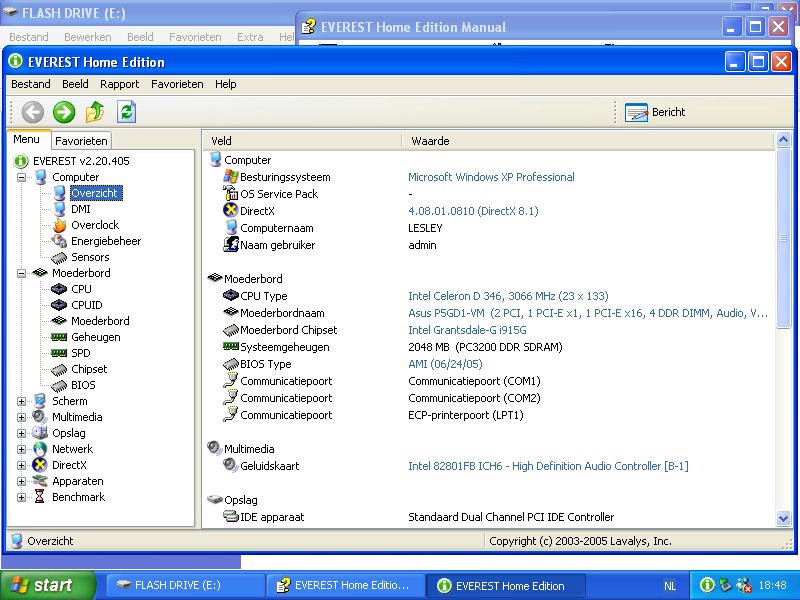Click the Refresh toolbar icon
The image size is (800, 600).
coord(126,112)
